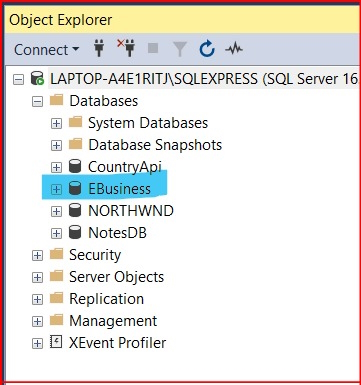This screenshot has height=385, width=361.
Task: Select the Replication folder item
Action: (106, 299)
